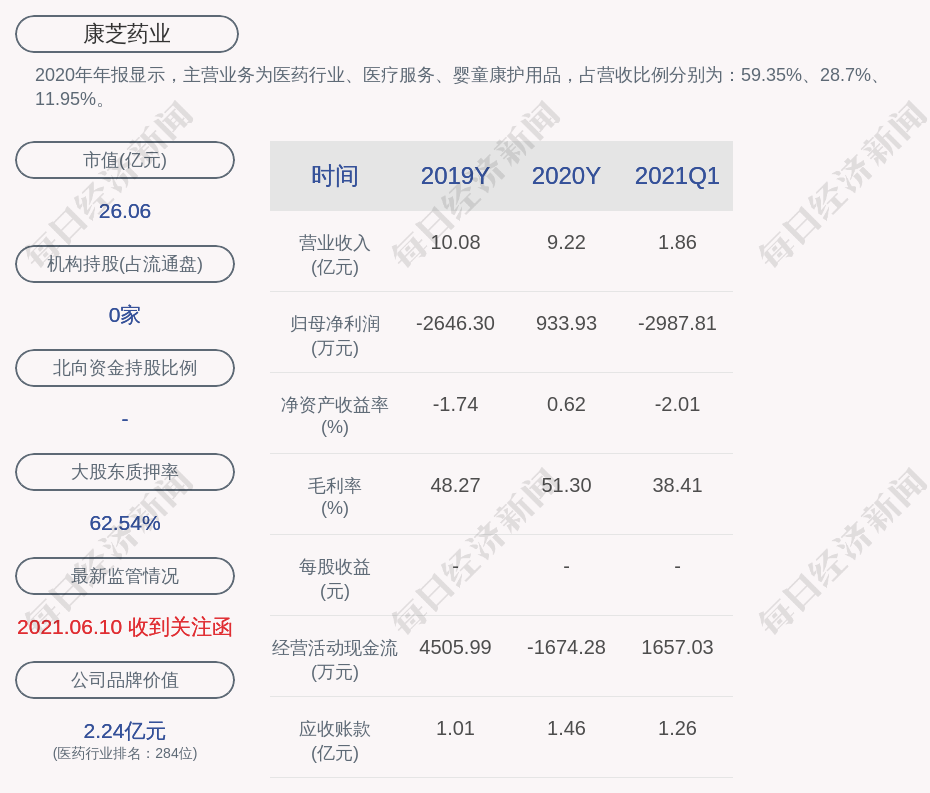Image resolution: width=930 pixels, height=793 pixels.
Task: Select receivables value 1.46
Action: [566, 728]
